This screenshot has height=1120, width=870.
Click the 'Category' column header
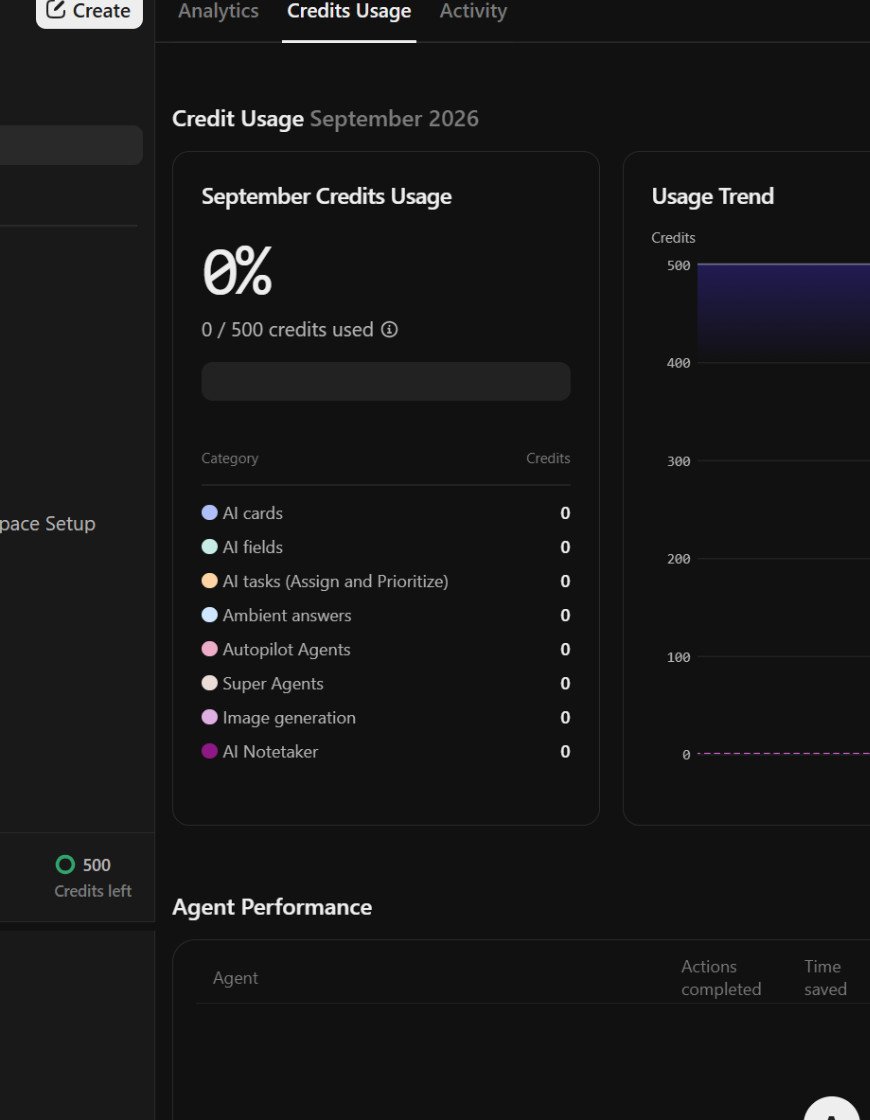tap(230, 459)
